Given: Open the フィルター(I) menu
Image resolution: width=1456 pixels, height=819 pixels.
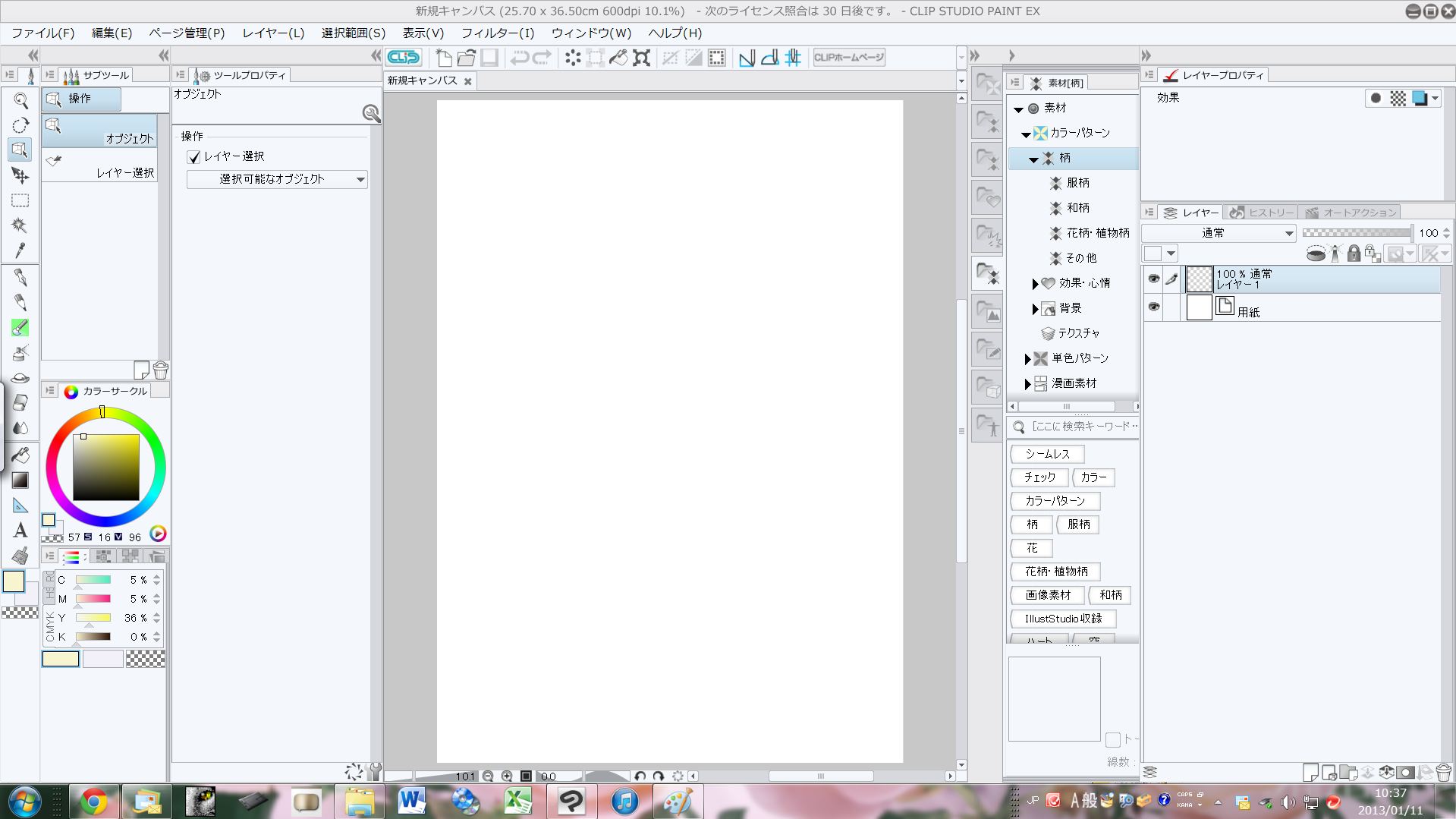Looking at the screenshot, I should pyautogui.click(x=498, y=33).
